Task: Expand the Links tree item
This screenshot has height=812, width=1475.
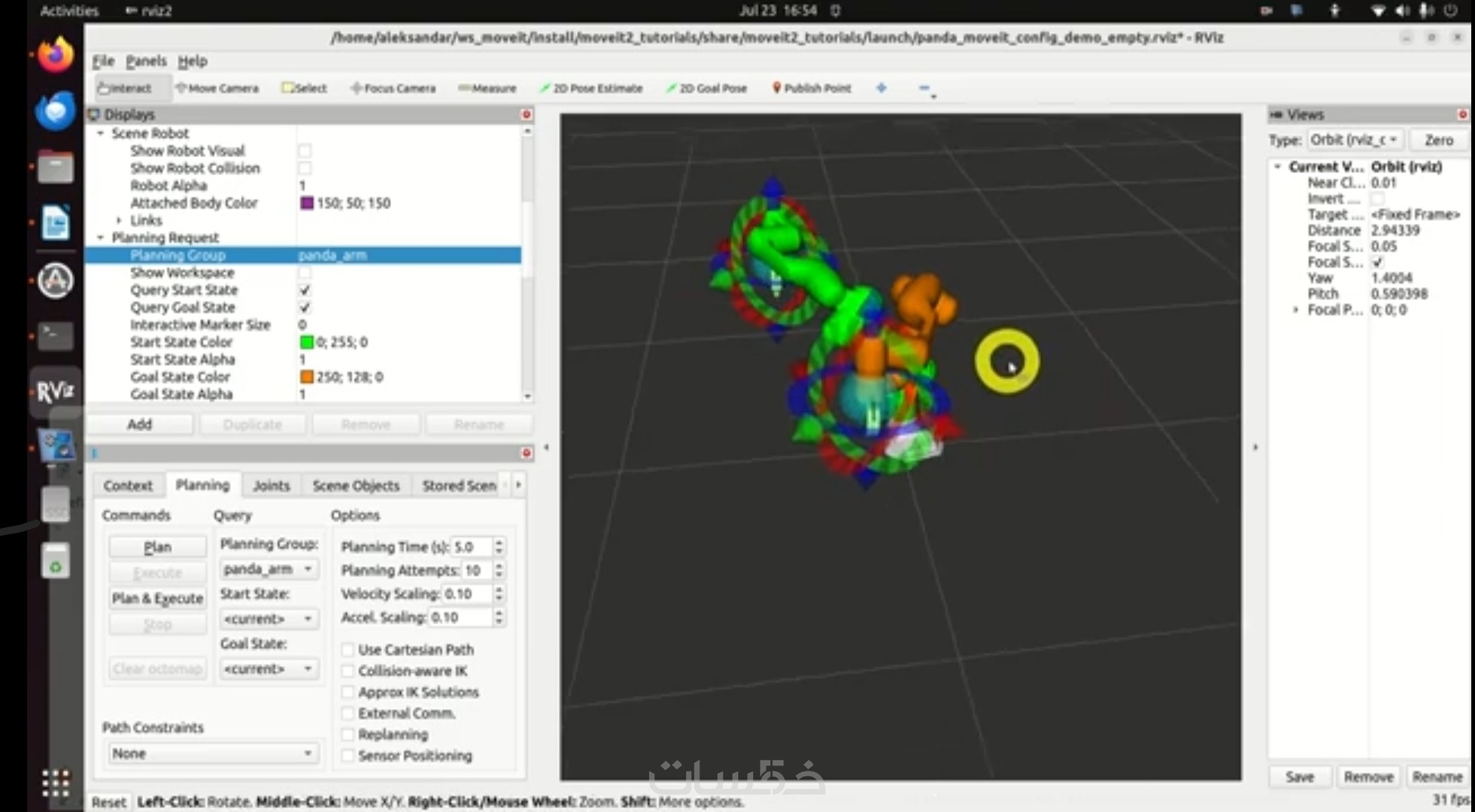Action: click(x=119, y=220)
